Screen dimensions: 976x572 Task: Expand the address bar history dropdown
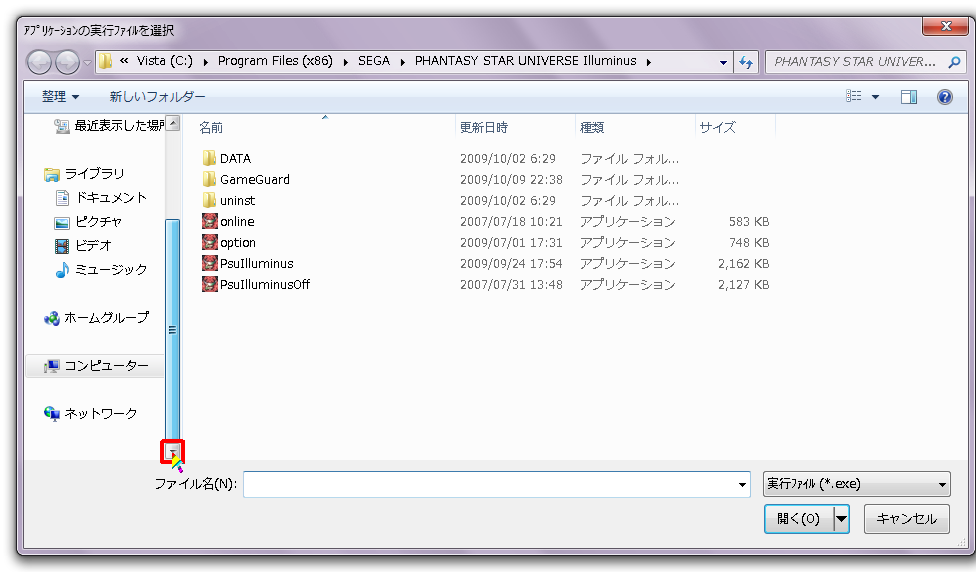point(723,62)
